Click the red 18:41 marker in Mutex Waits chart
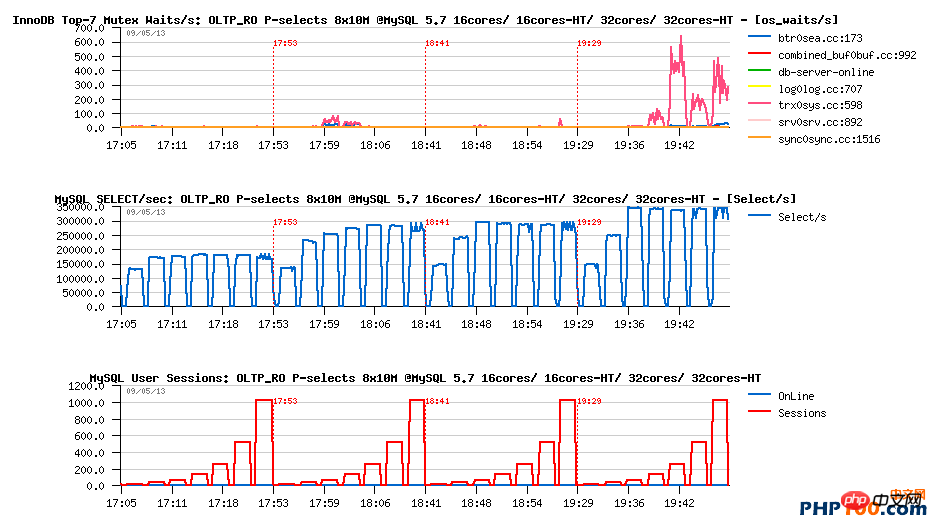Viewport: 932px width, 520px height. [437, 43]
